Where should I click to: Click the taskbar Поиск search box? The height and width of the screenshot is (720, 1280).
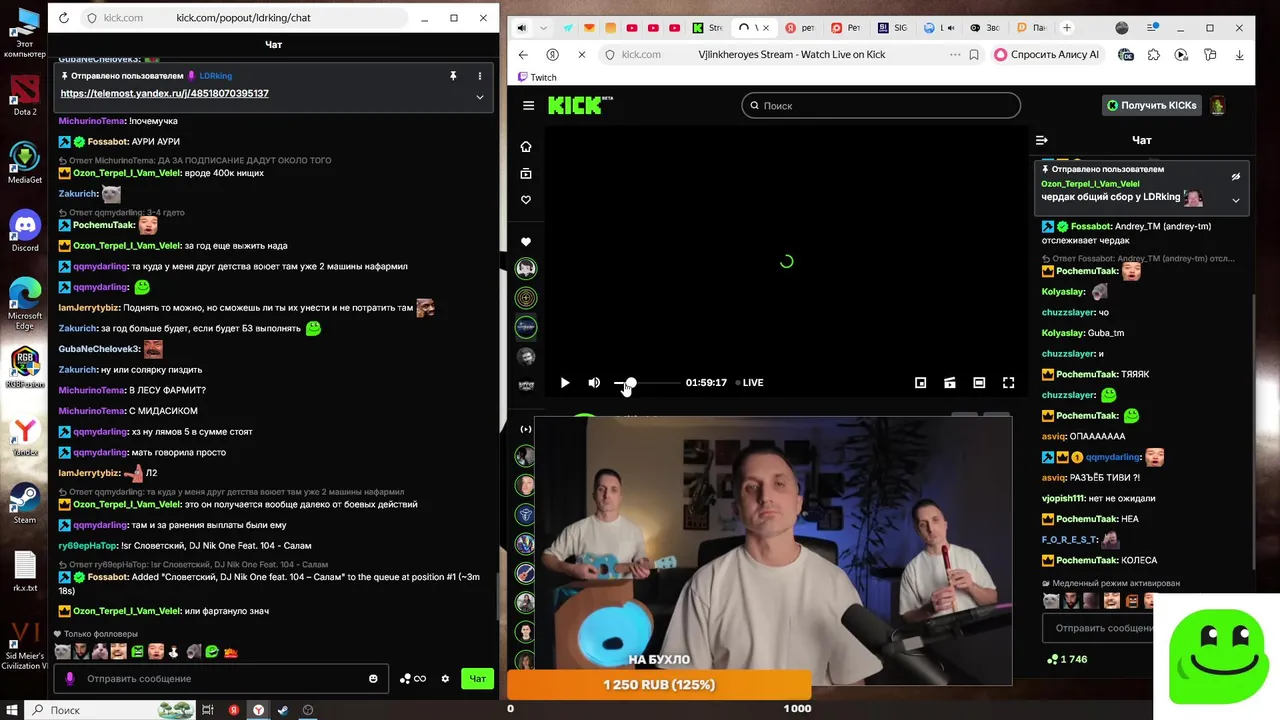point(113,710)
